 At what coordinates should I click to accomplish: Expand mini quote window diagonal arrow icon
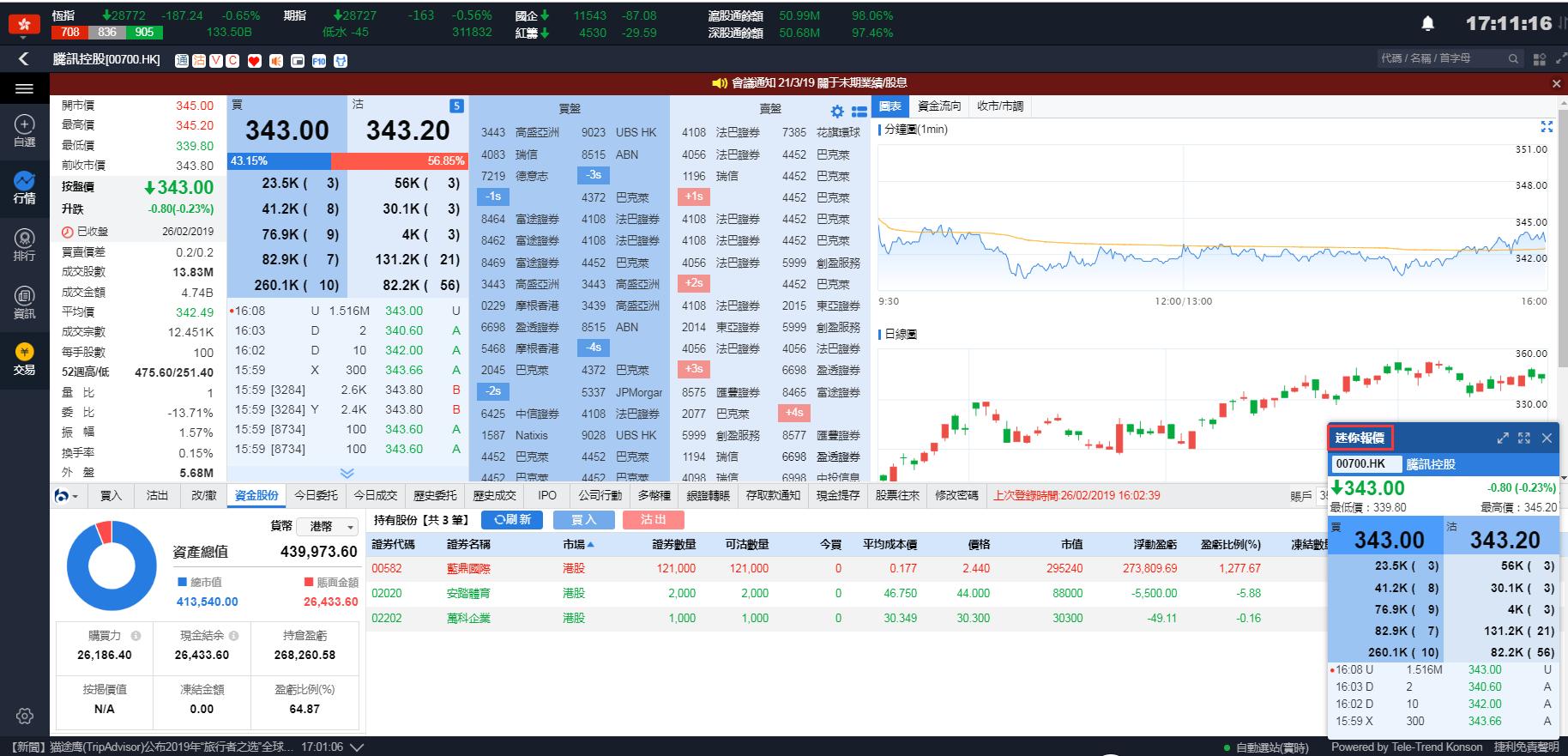(1503, 438)
